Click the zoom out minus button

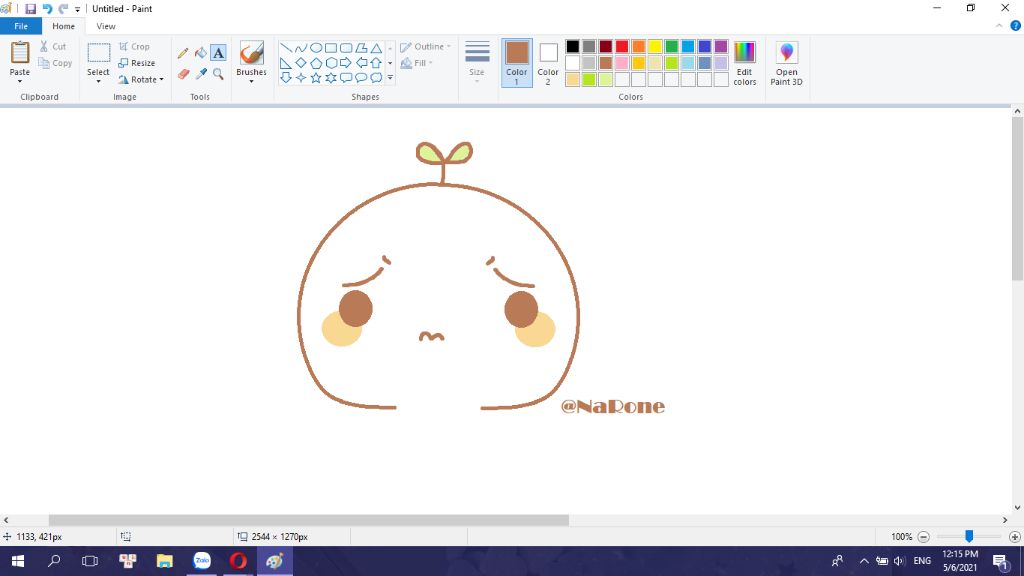[x=923, y=537]
